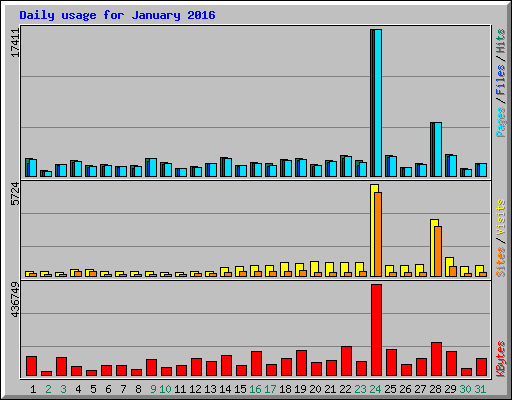Click day 31 on the x-axis
512x400 pixels.
[480, 389]
